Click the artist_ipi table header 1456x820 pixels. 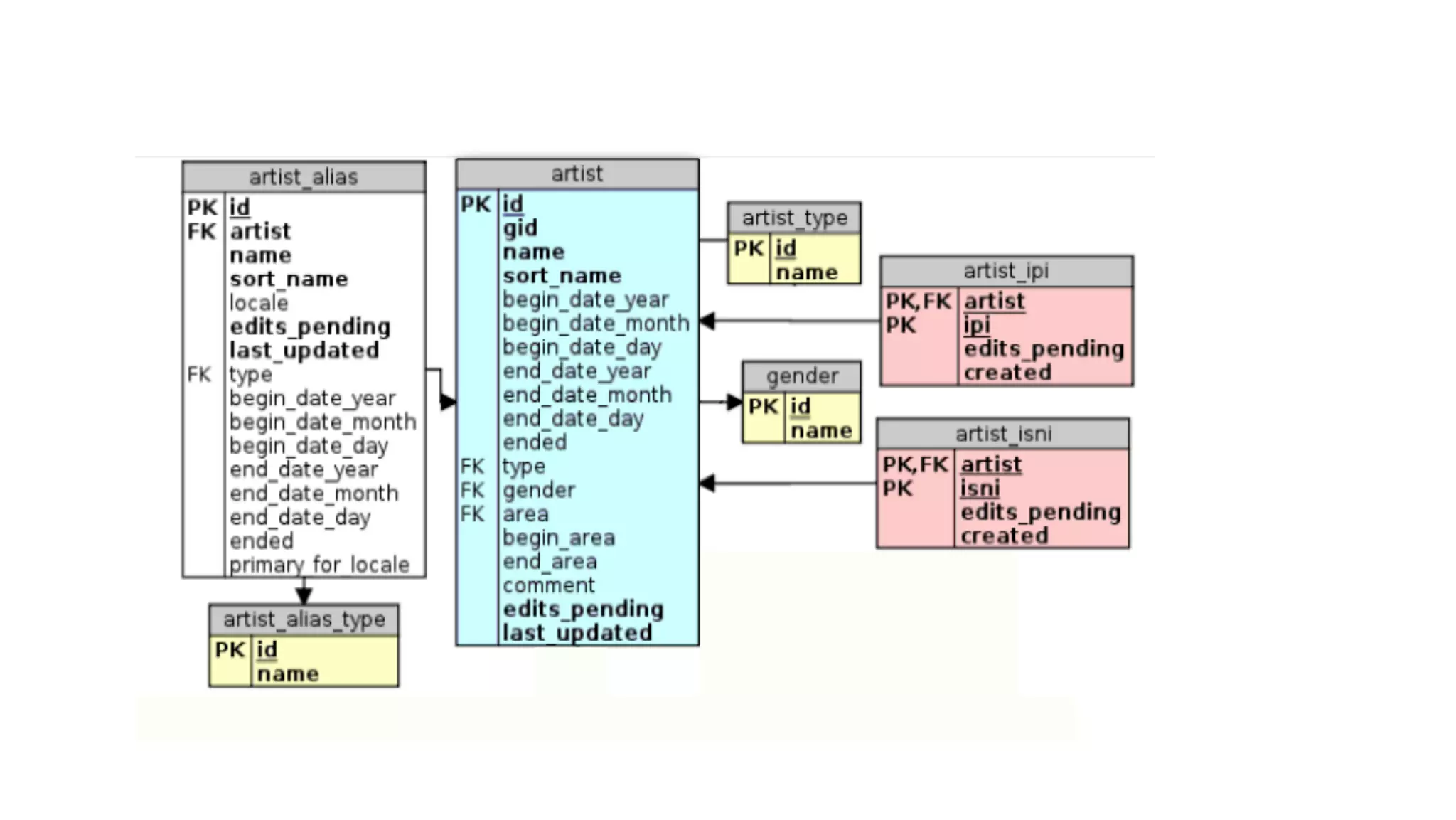tap(1006, 271)
